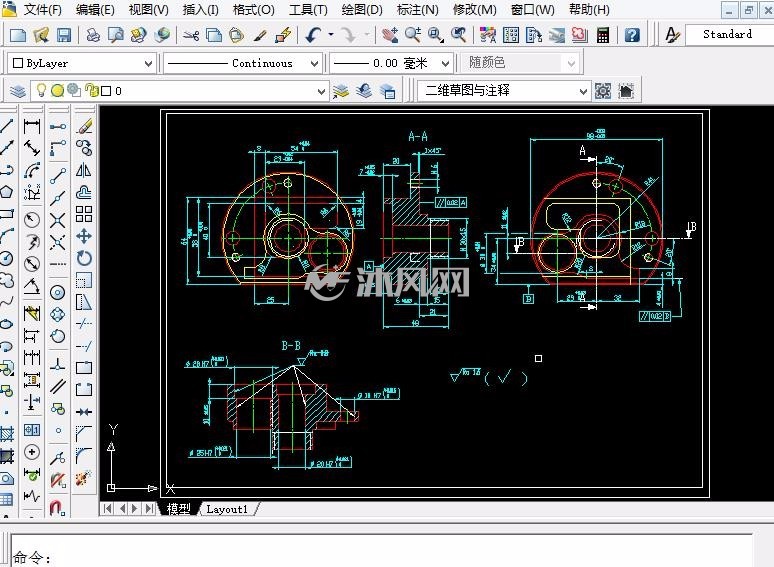Click the Undo arrow icon
The image size is (774, 567).
coord(313,35)
